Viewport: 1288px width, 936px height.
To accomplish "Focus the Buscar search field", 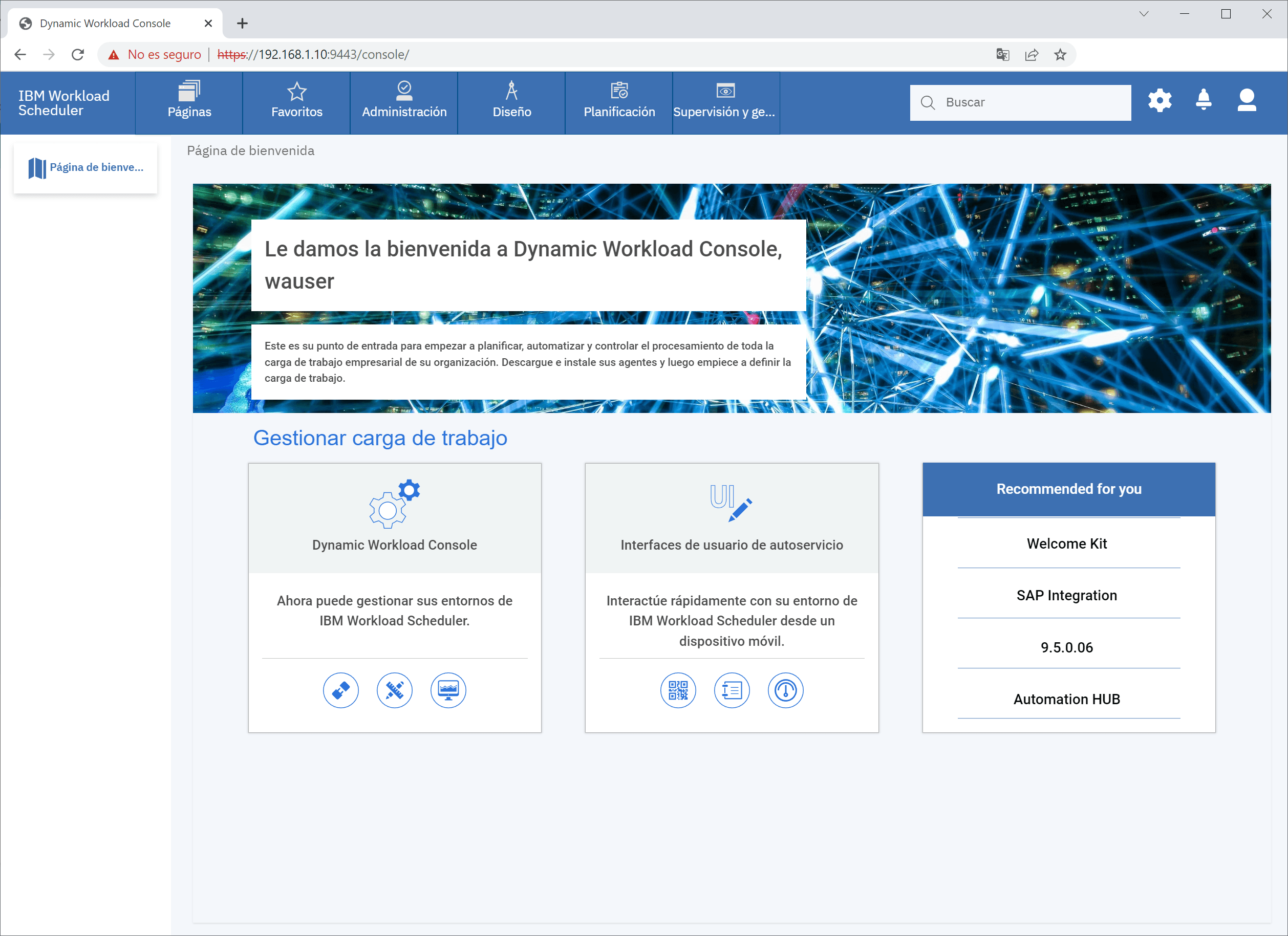I will click(1020, 103).
